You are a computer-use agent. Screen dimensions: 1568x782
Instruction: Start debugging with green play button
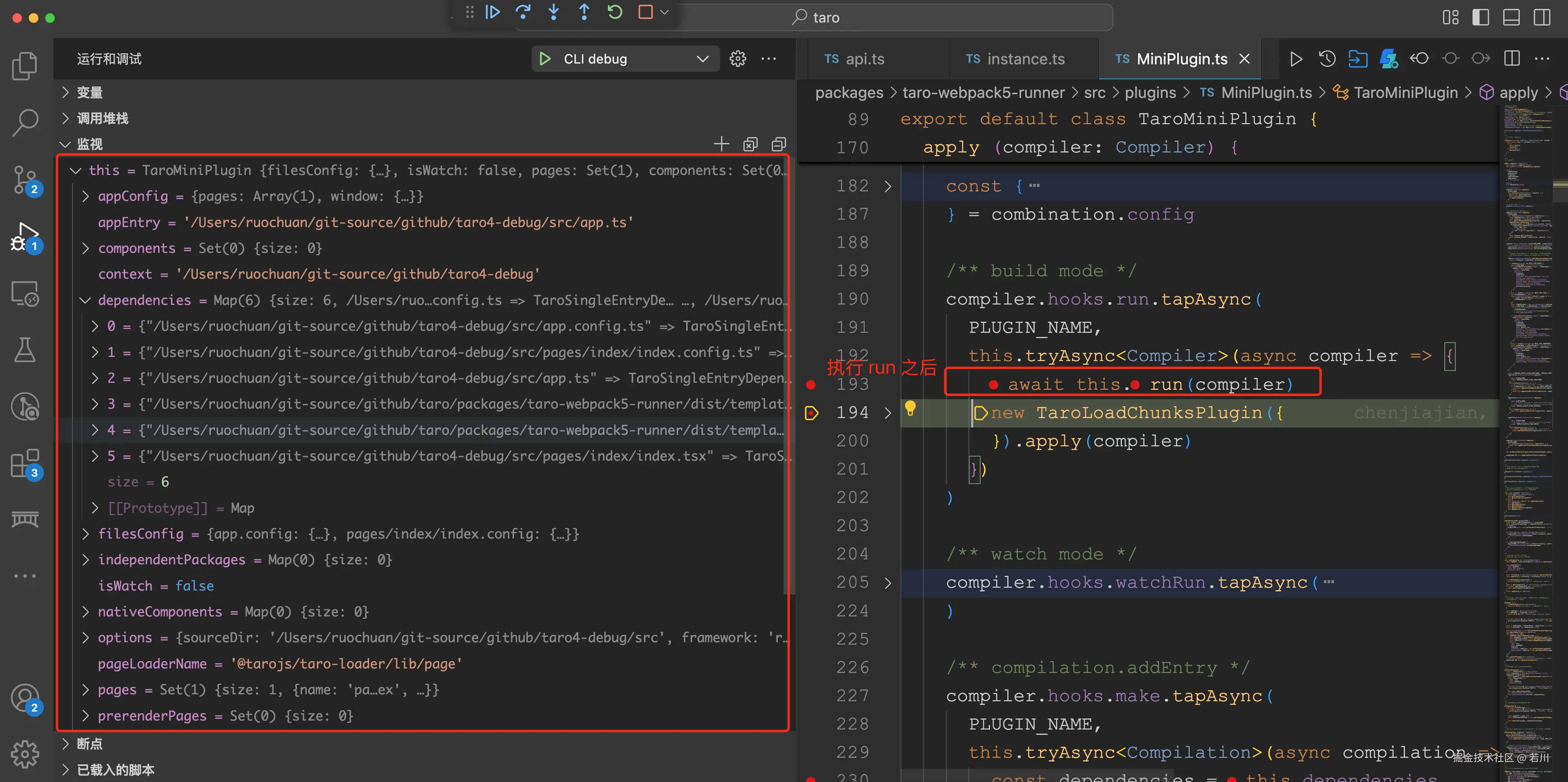tap(545, 59)
